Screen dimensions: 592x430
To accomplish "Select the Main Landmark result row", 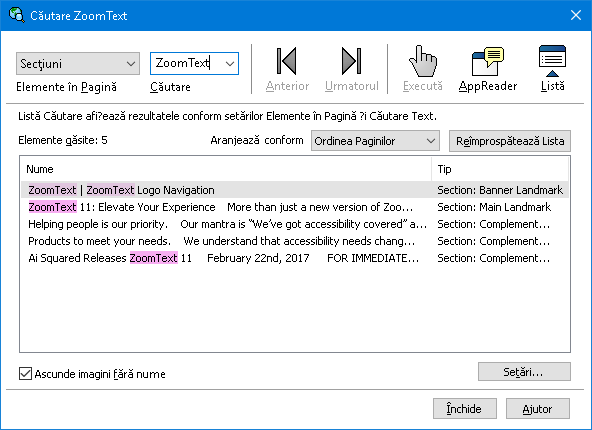I will [x=294, y=207].
